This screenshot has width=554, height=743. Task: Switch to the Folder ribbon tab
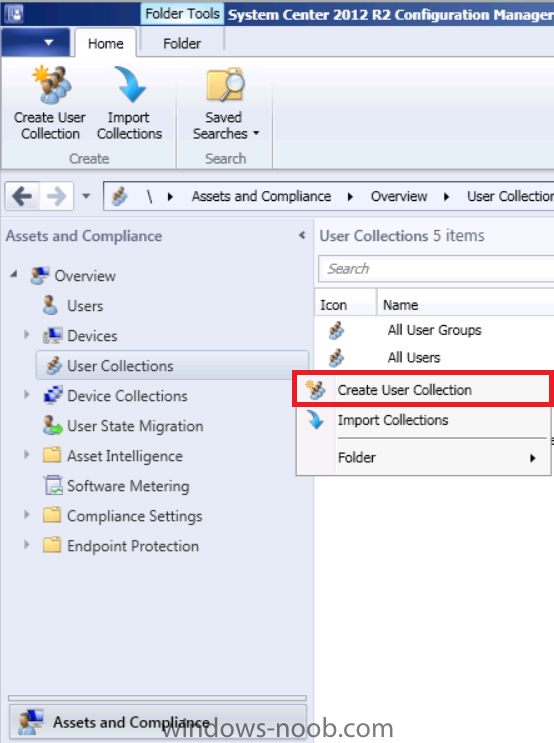(x=182, y=44)
